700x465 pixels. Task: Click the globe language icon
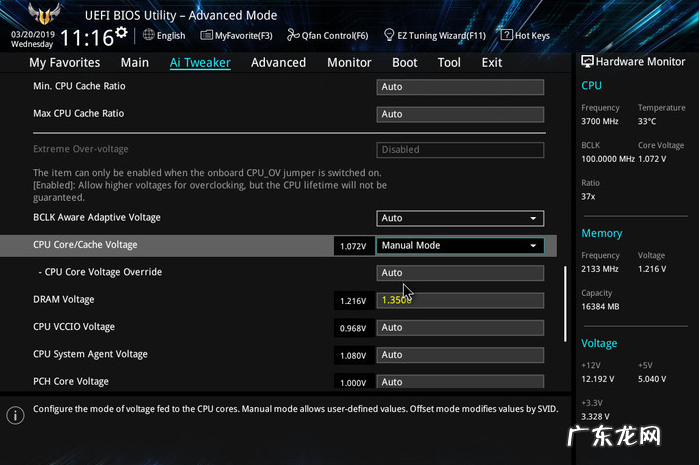tap(149, 35)
